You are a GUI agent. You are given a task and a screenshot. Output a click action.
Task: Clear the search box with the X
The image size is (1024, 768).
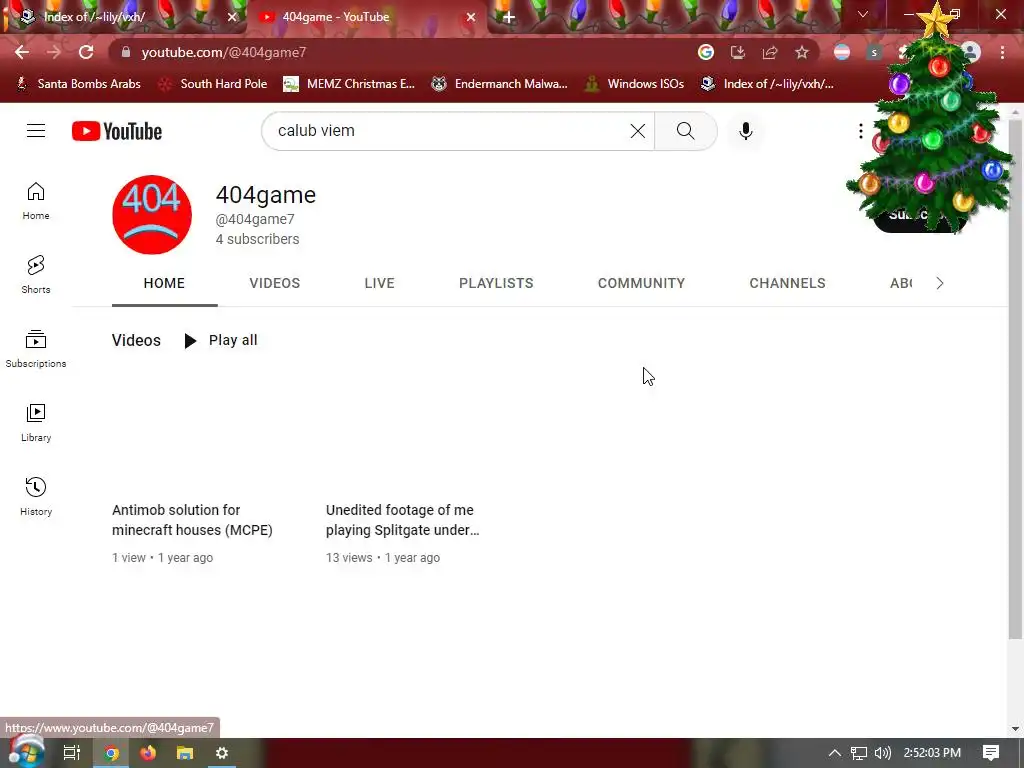coord(637,131)
